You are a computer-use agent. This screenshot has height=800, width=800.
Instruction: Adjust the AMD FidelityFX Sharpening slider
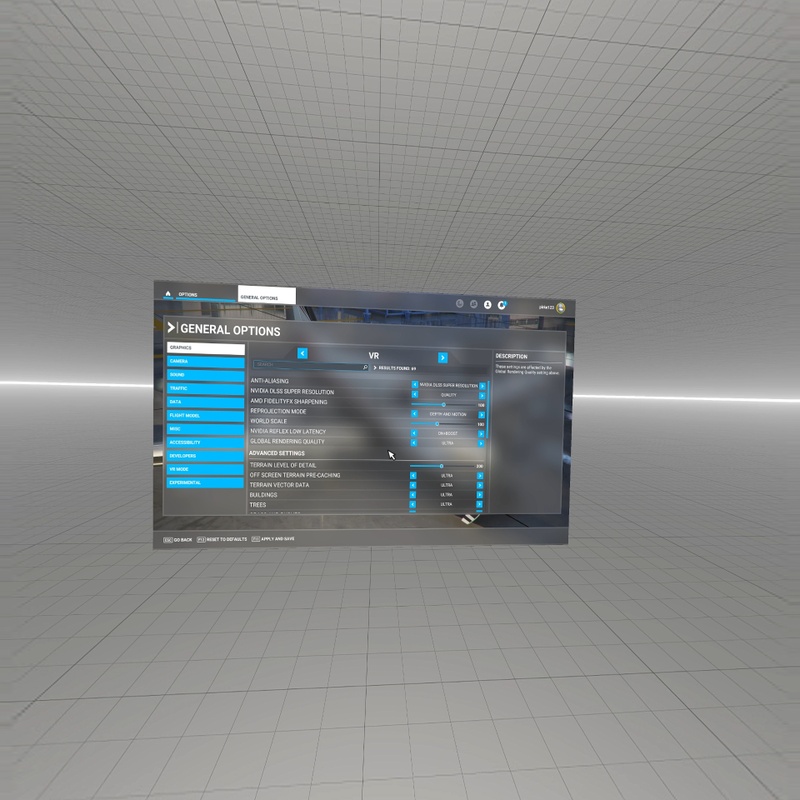coord(444,405)
